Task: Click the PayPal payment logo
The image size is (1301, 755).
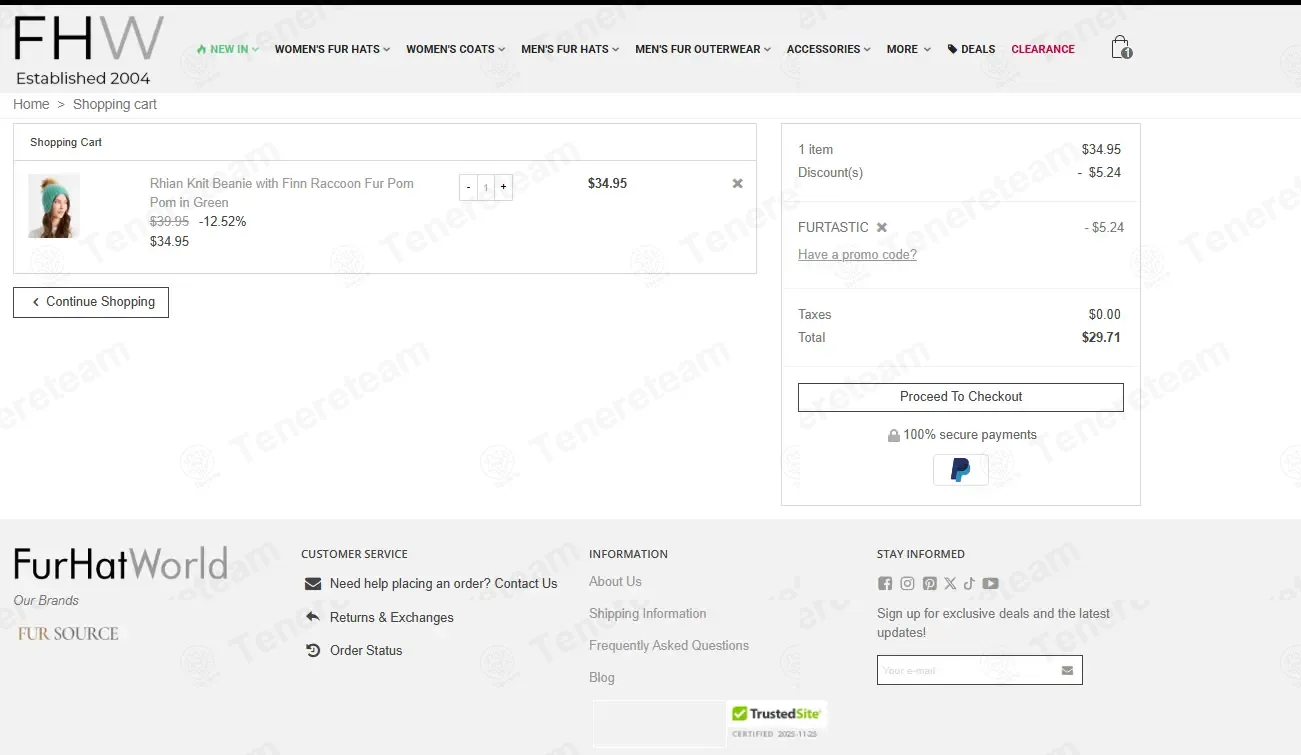Action: pyautogui.click(x=961, y=470)
